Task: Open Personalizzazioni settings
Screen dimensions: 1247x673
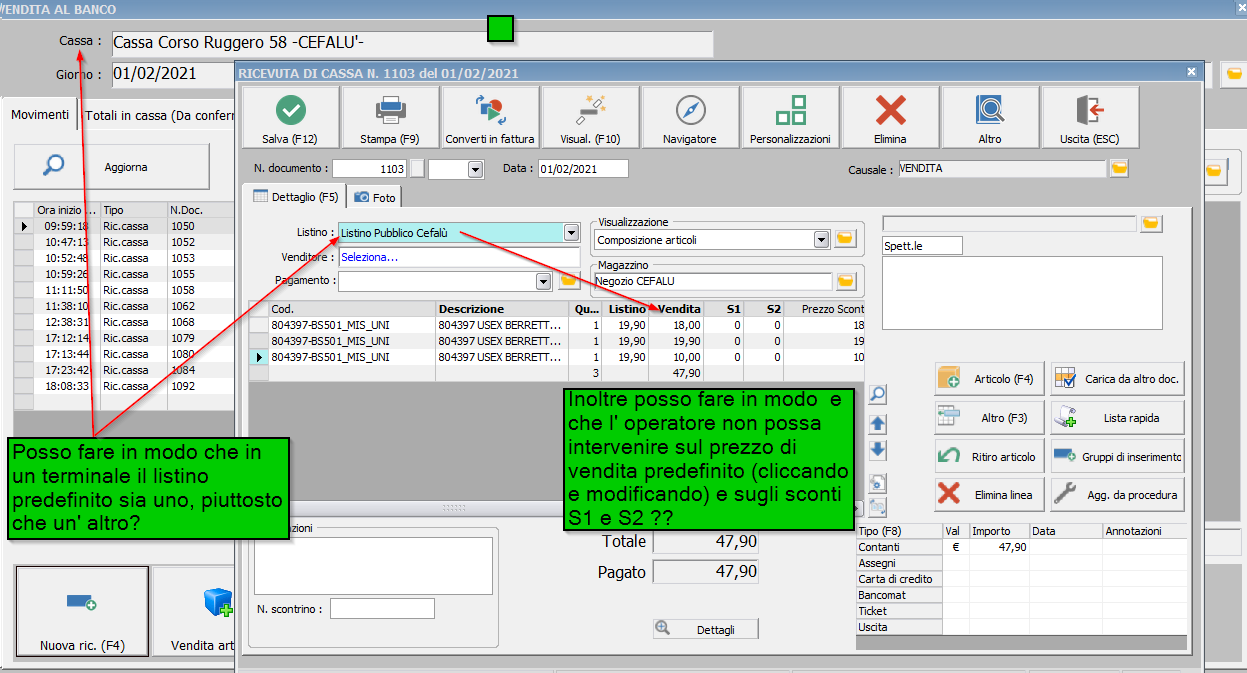Action: [790, 117]
